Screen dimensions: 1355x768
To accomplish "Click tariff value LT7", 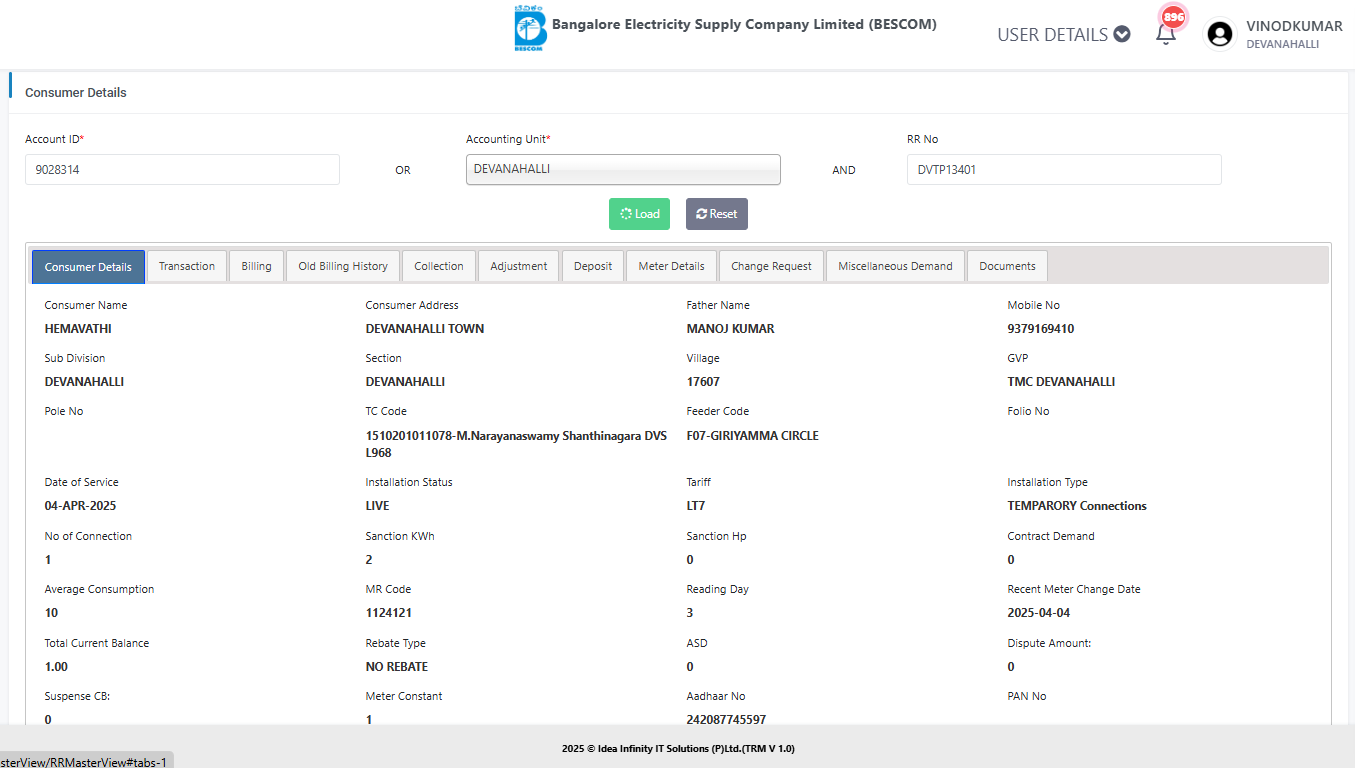I will point(696,506).
